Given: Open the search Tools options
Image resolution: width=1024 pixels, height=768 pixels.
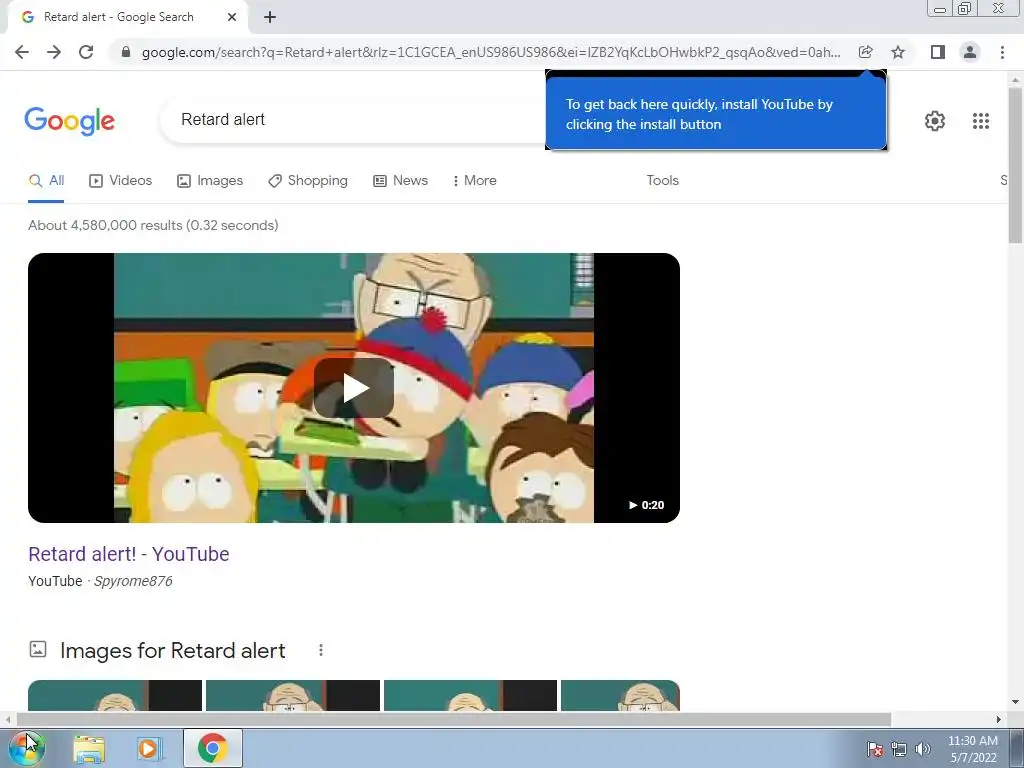Looking at the screenshot, I should (662, 181).
